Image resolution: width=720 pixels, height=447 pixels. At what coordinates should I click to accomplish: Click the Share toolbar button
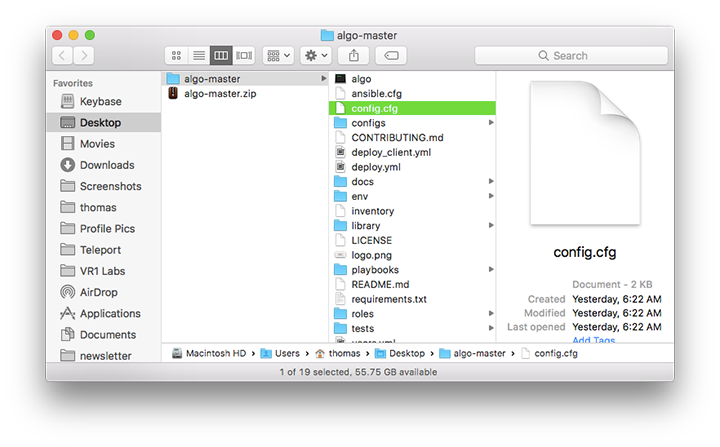354,56
